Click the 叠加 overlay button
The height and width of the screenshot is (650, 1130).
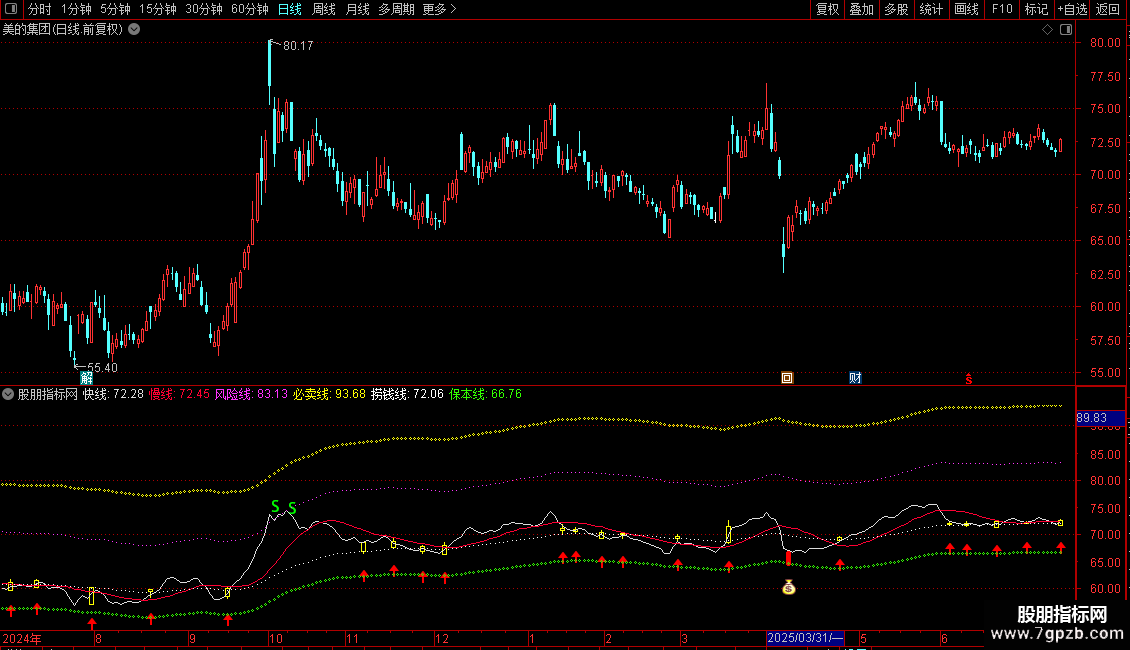(861, 9)
